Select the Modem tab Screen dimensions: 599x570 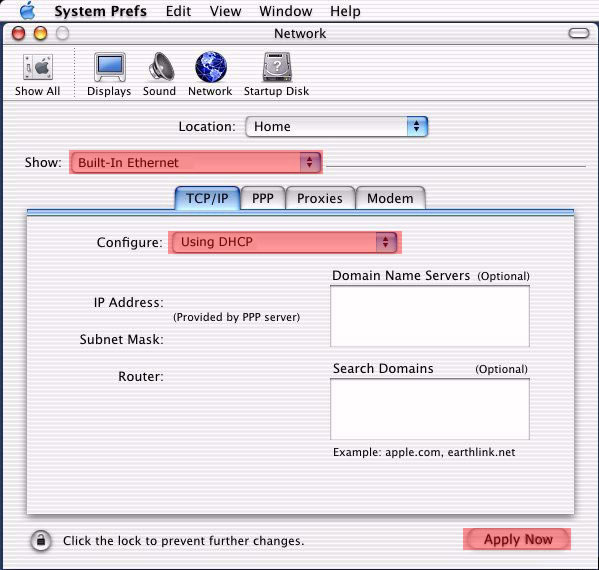(x=390, y=198)
